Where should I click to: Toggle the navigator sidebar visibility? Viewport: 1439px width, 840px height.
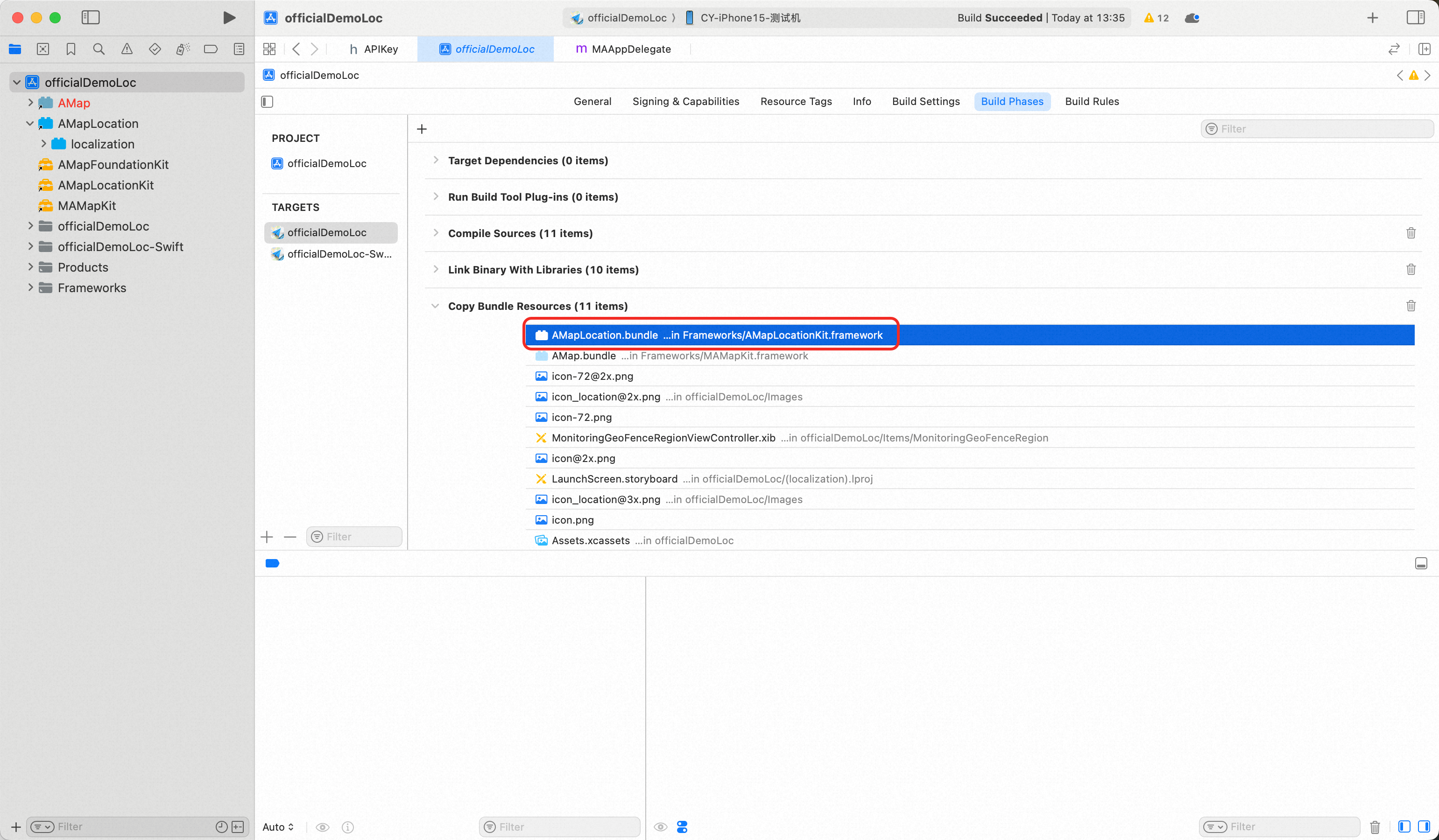[90, 18]
